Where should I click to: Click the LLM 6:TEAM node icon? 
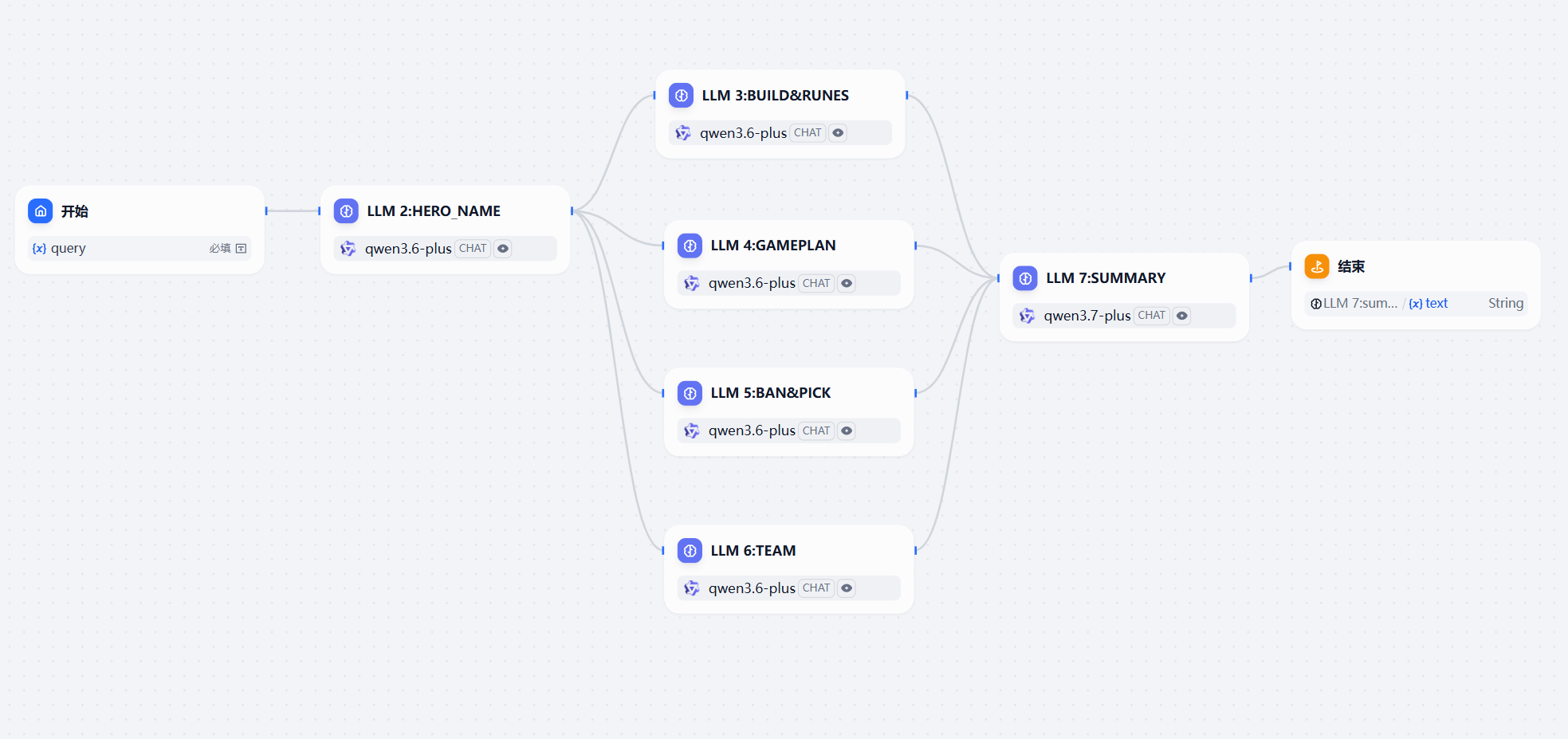click(690, 551)
